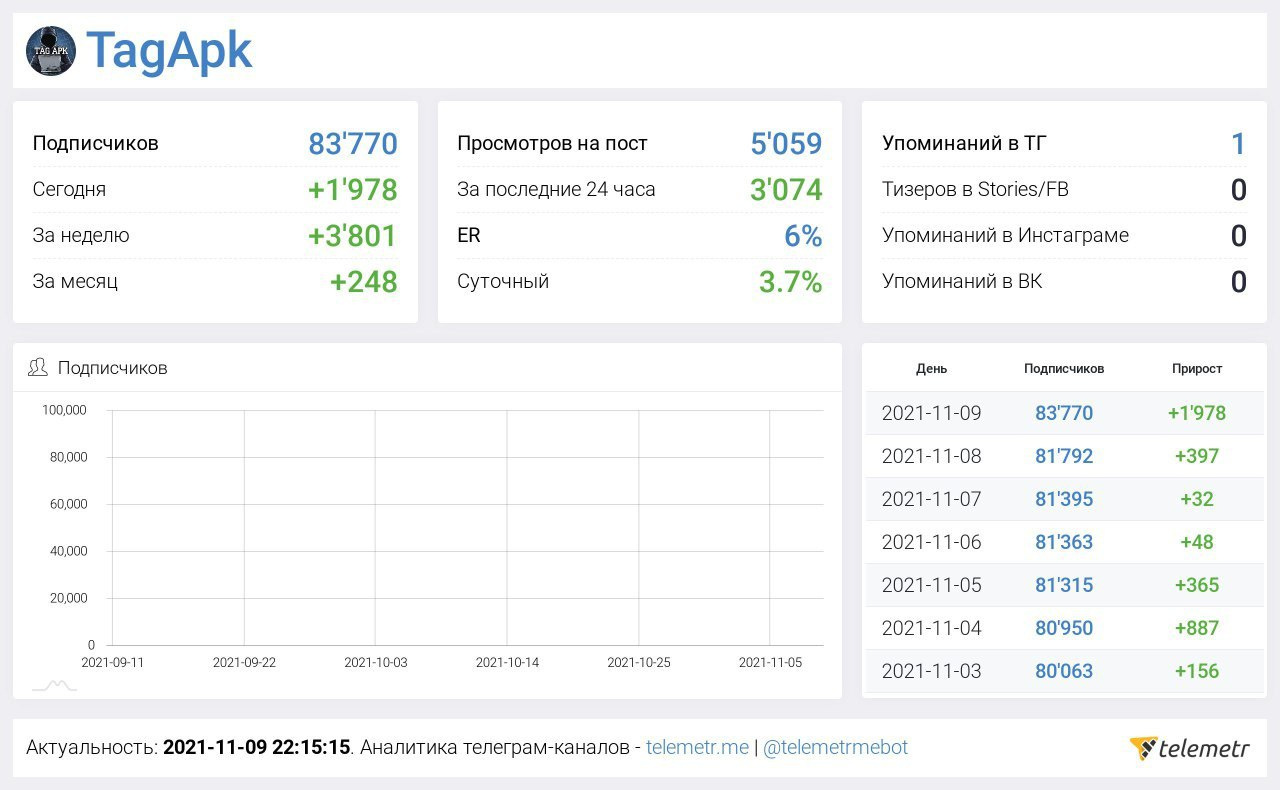The height and width of the screenshot is (790, 1280).
Task: Select the 2021-11-06 date in the table
Action: pos(931,542)
